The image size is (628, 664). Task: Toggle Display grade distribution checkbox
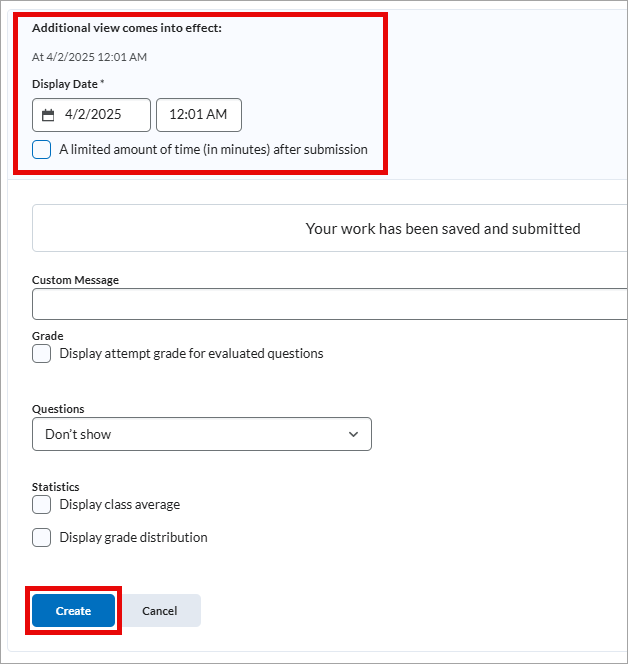[x=42, y=538]
